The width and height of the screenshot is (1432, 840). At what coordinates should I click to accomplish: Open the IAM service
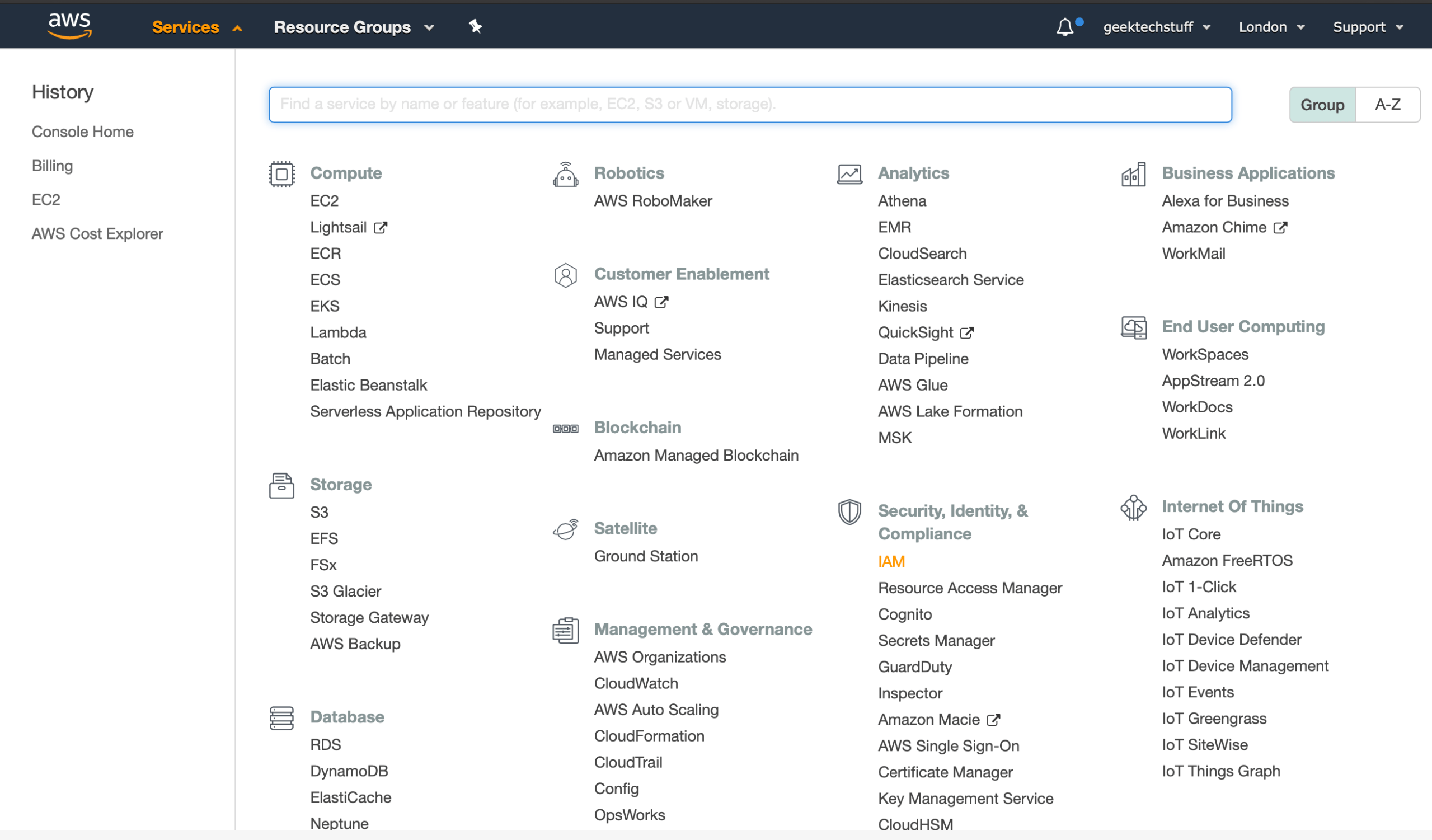890,561
